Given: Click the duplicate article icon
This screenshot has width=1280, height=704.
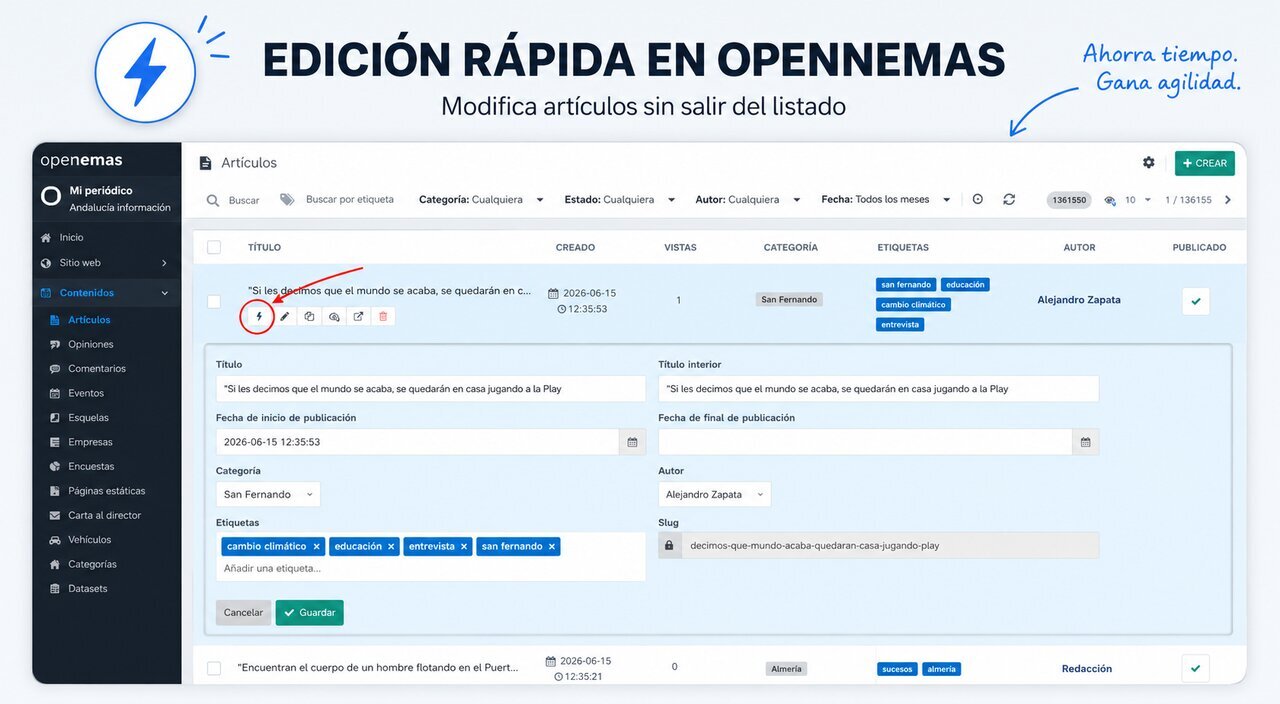Looking at the screenshot, I should pyautogui.click(x=309, y=316).
